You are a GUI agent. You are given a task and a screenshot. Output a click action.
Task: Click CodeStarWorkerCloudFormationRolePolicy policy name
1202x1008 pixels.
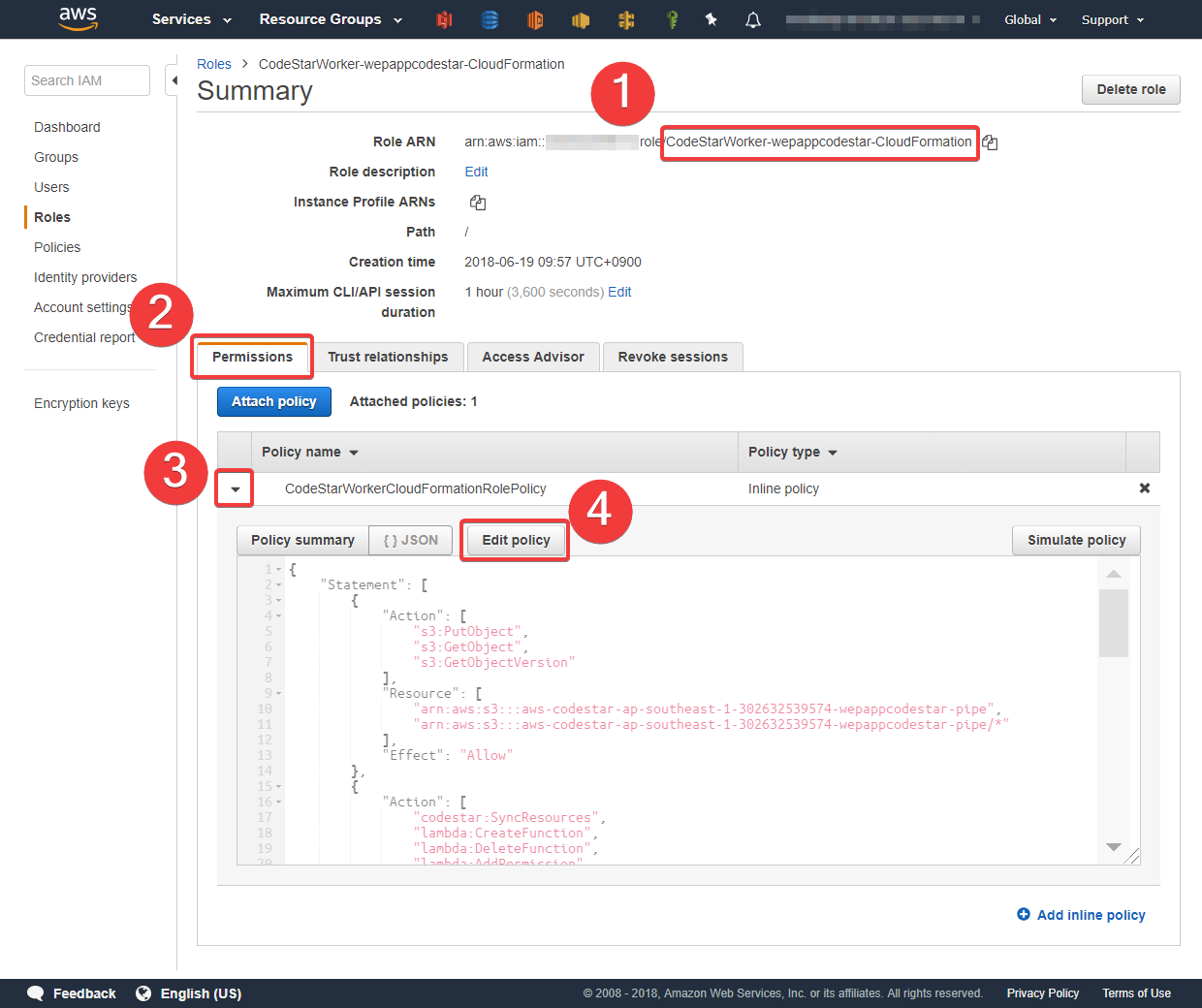click(x=415, y=488)
